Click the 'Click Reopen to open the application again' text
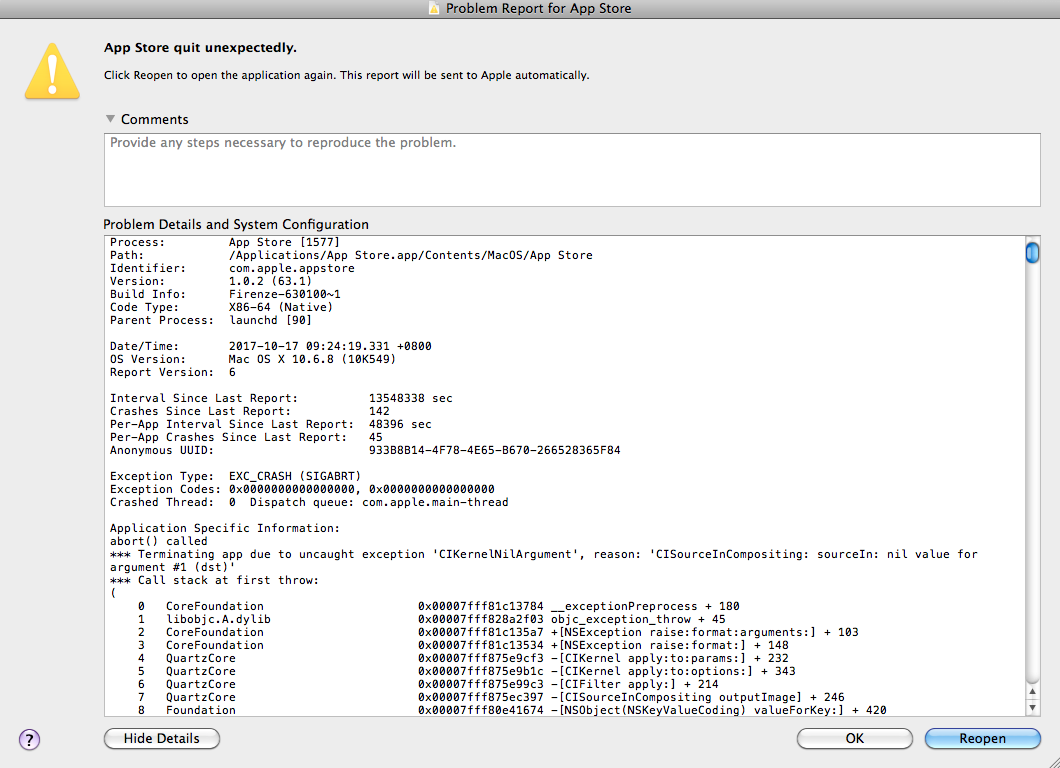1060x768 pixels. coord(346,75)
